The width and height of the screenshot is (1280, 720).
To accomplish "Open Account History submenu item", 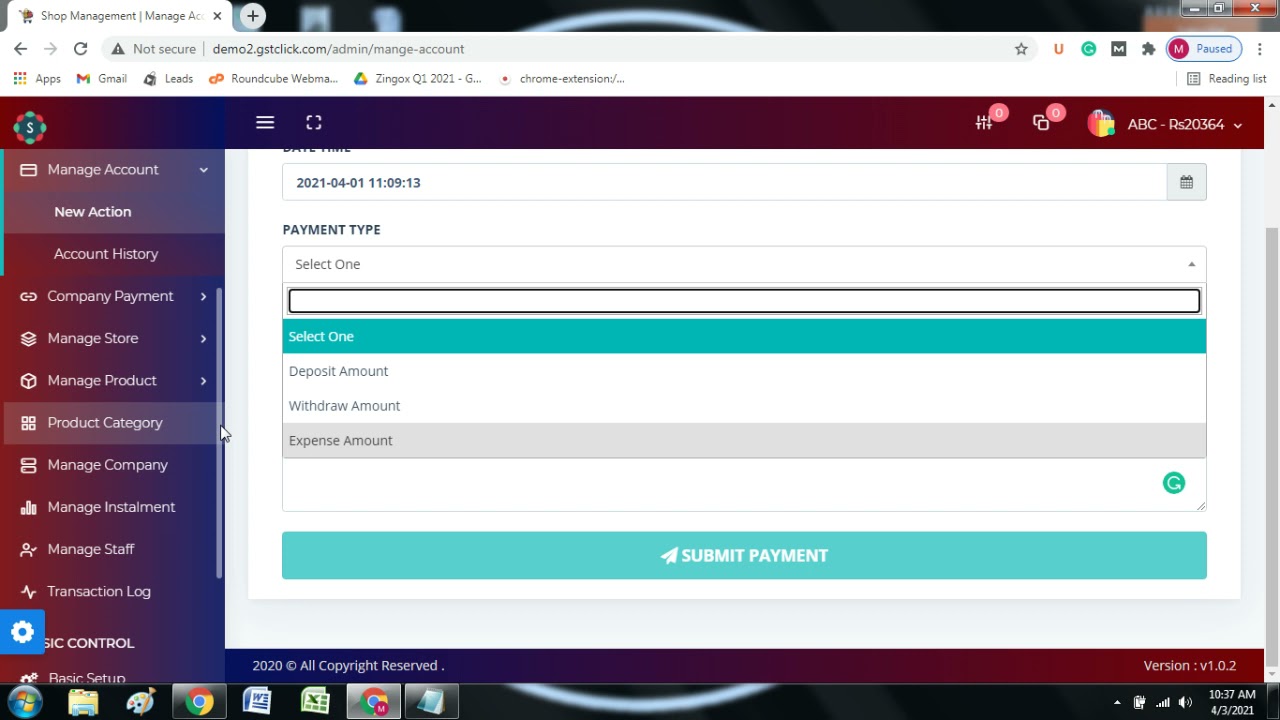I will point(106,254).
